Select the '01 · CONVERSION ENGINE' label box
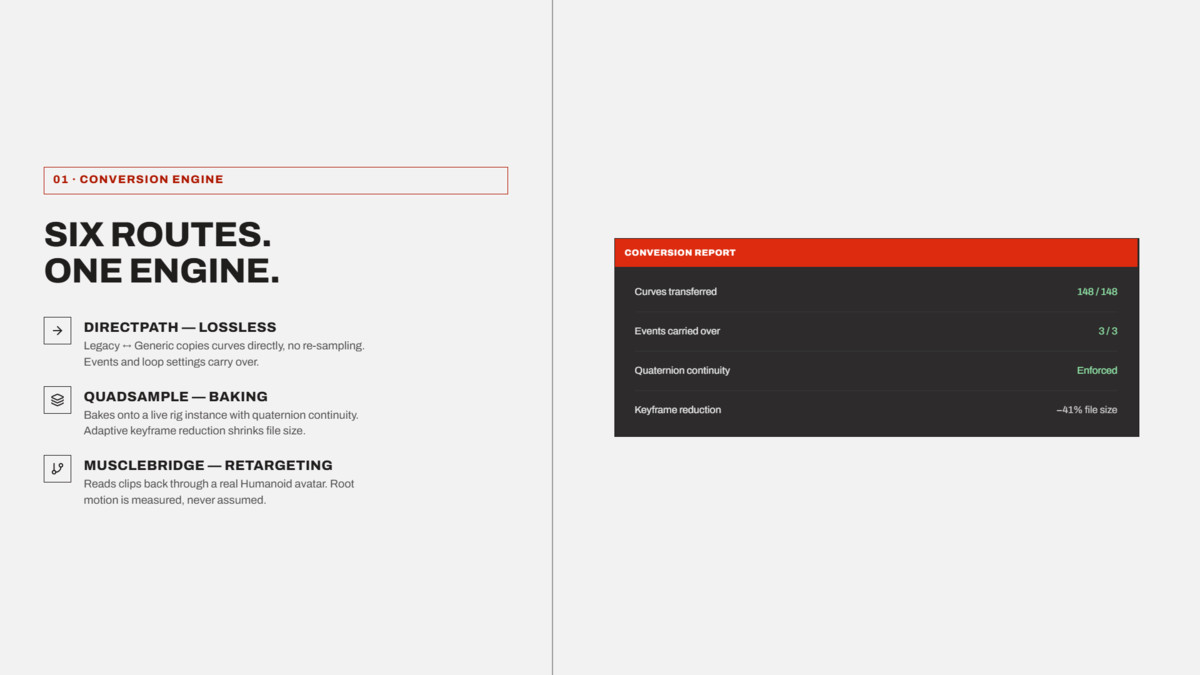This screenshot has width=1200, height=675. (x=276, y=180)
